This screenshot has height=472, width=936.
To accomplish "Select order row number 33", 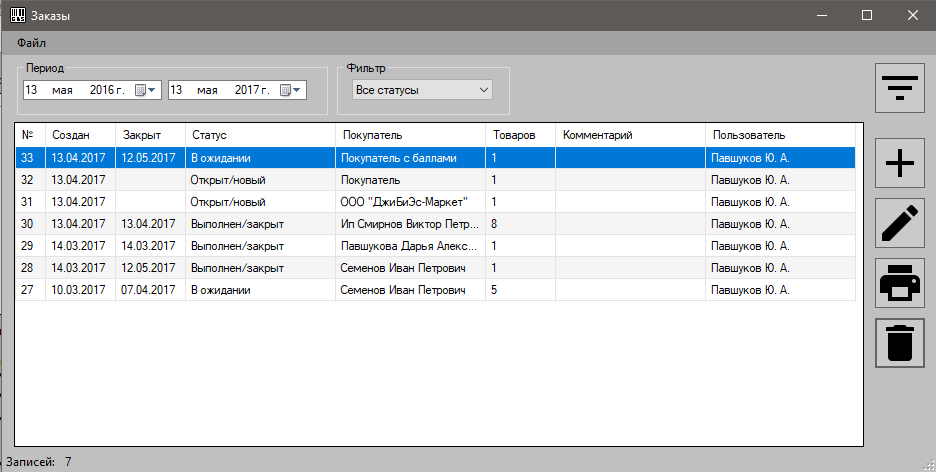I will pyautogui.click(x=435, y=158).
